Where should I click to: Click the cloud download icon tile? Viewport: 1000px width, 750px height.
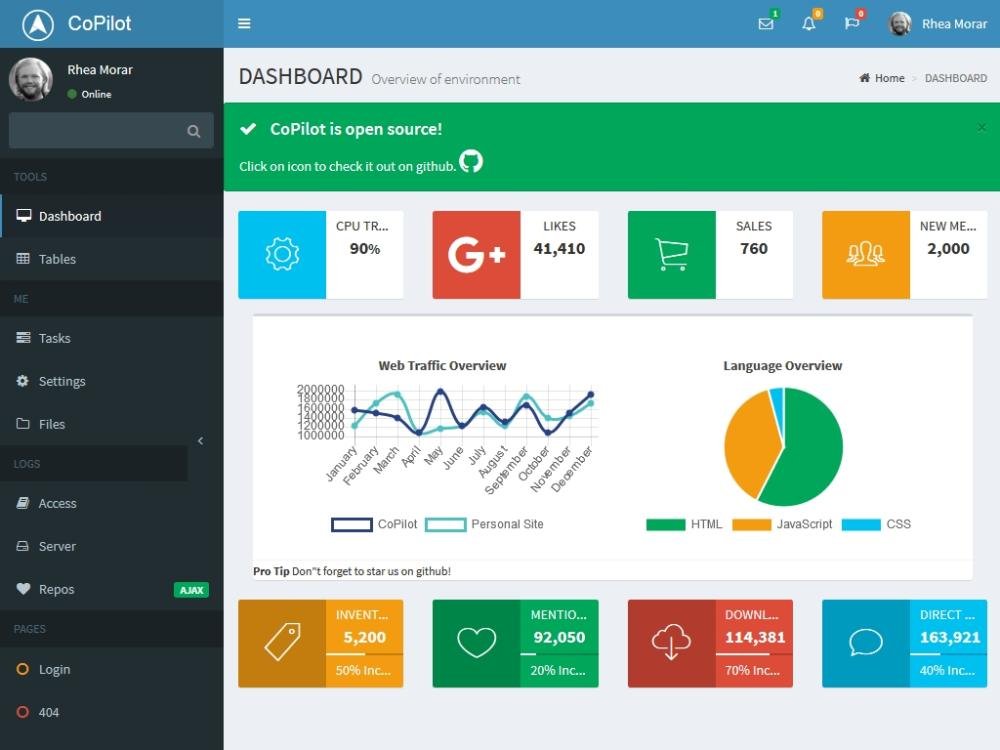[x=671, y=643]
